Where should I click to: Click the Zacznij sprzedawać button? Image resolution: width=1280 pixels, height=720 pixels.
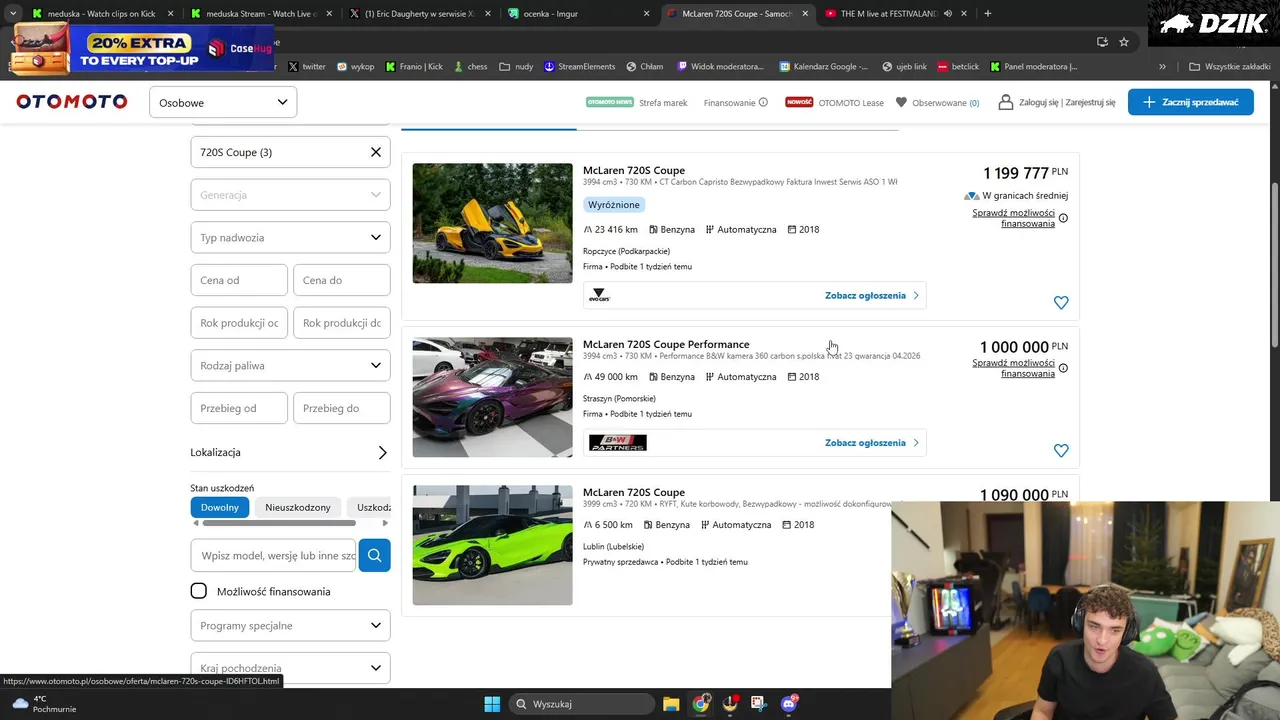pos(1190,102)
